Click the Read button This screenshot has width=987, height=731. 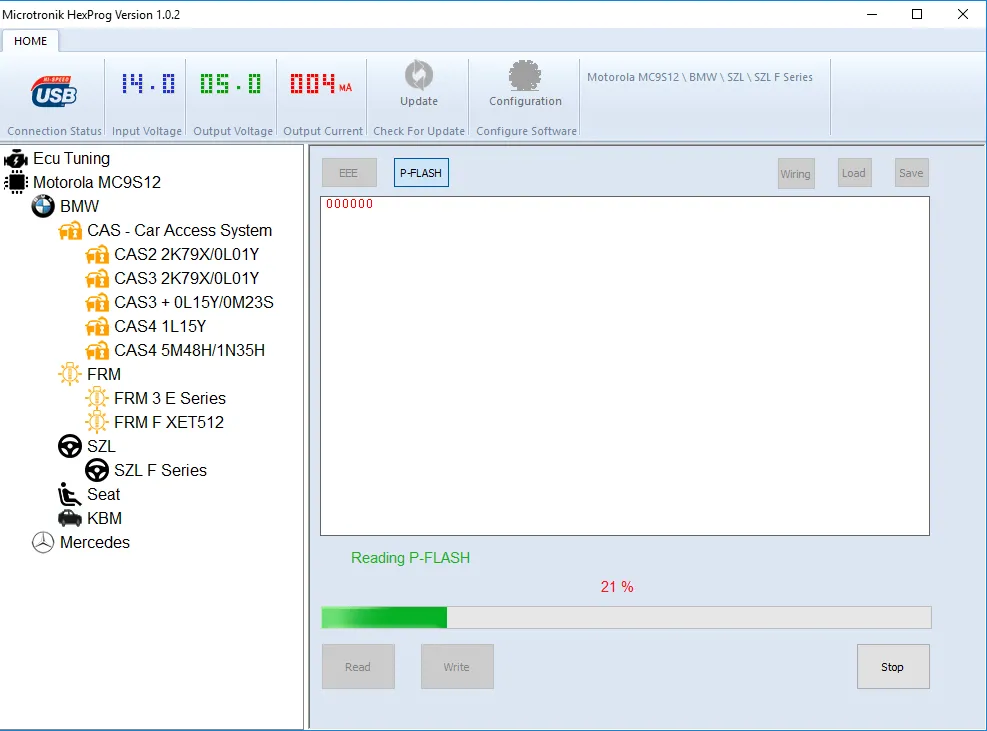click(x=358, y=667)
